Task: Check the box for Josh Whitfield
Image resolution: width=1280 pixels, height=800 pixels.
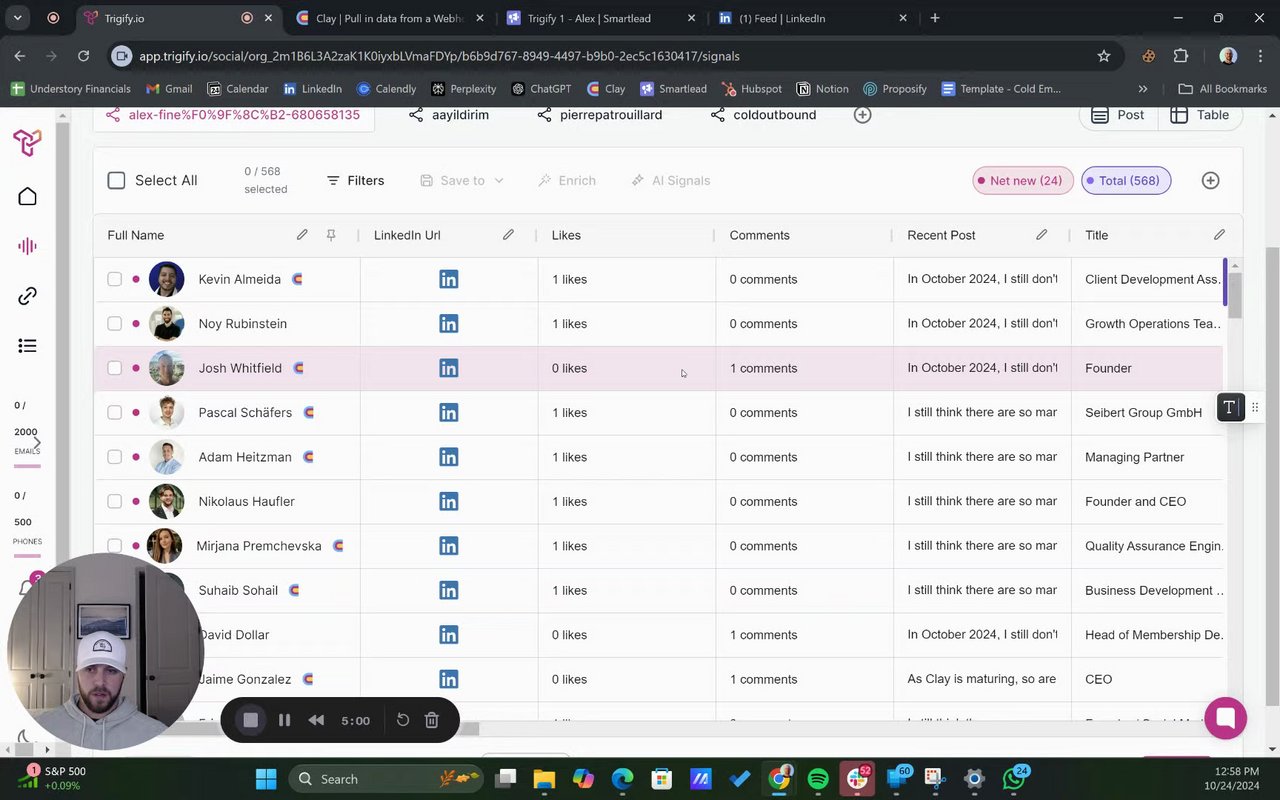Action: 114,368
